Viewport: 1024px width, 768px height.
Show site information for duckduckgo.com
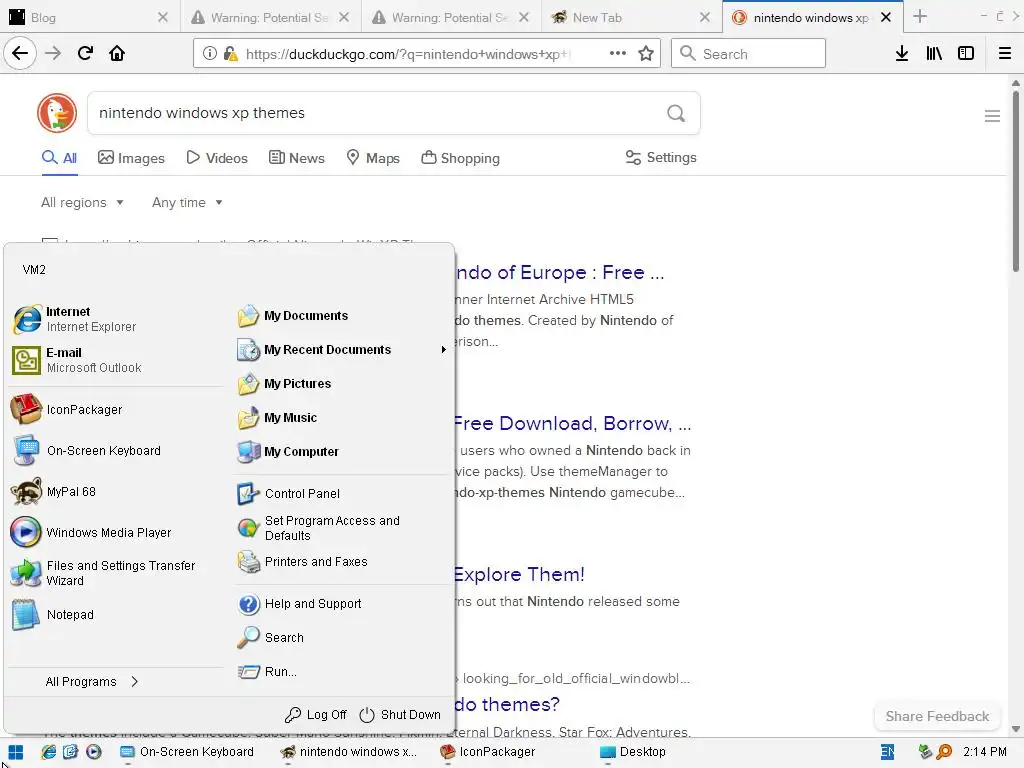(209, 54)
